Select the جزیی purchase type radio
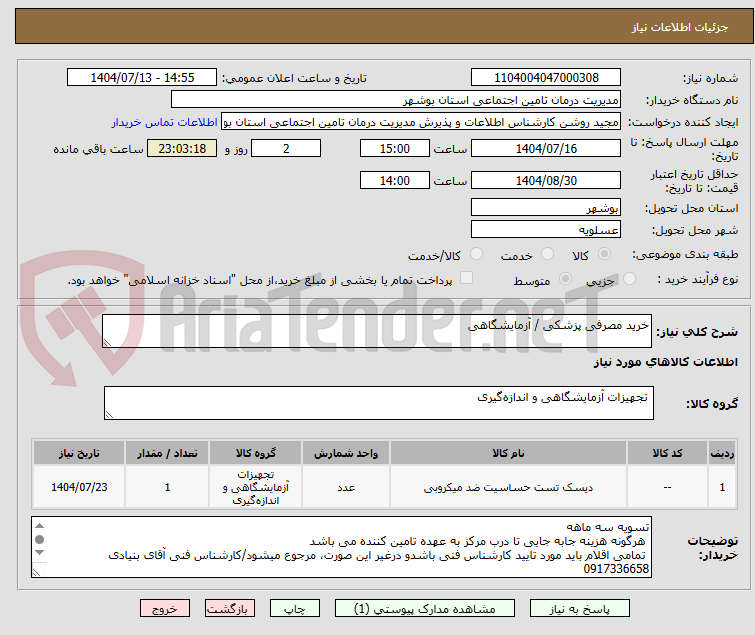Viewport: 755px width, 635px height. [629, 279]
